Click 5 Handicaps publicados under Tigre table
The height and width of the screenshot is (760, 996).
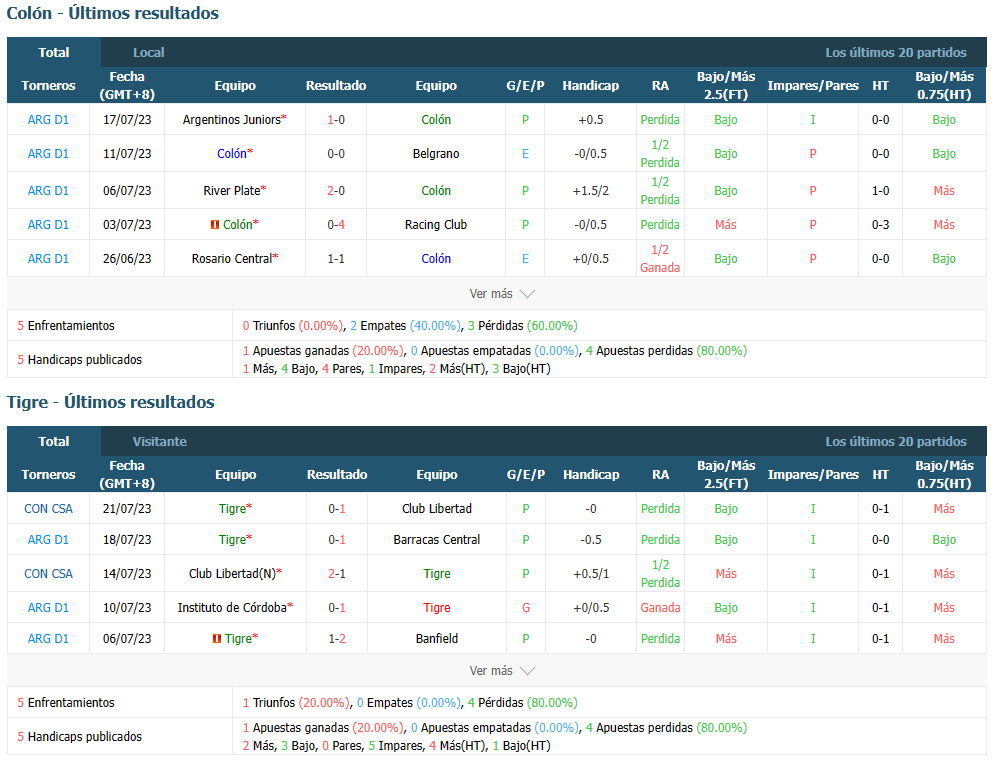[79, 736]
